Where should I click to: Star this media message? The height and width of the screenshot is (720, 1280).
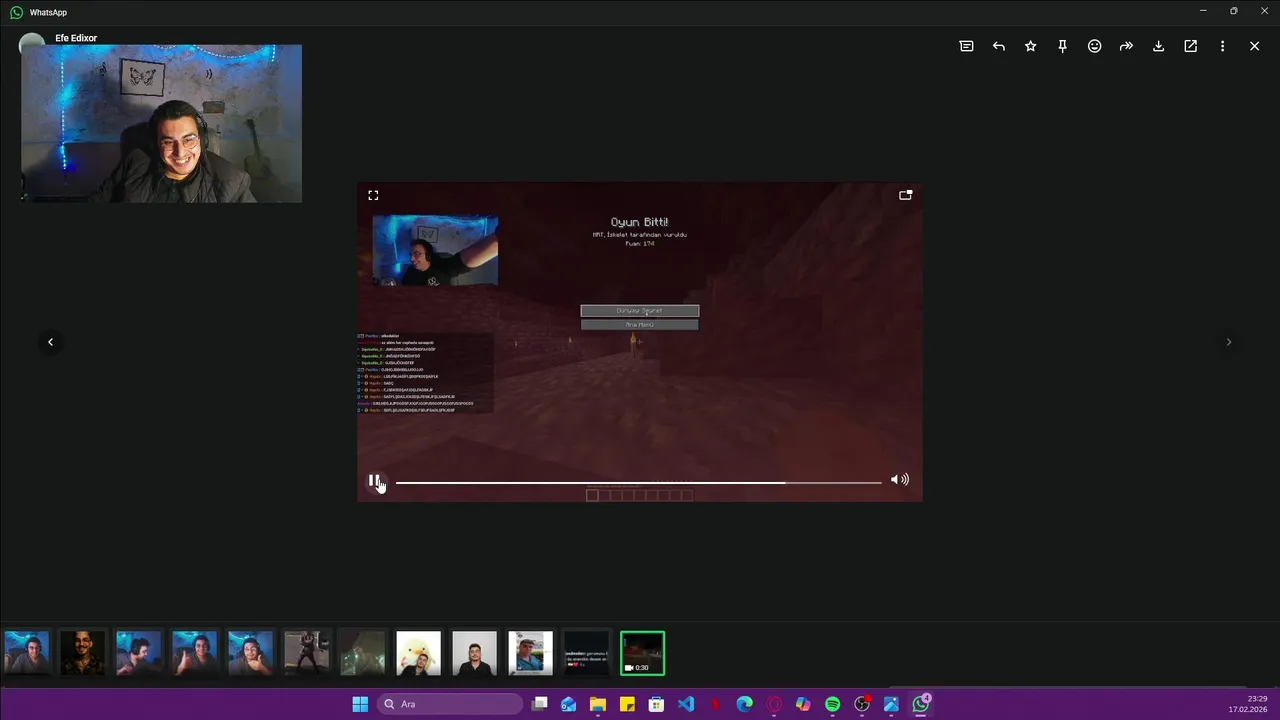(1030, 46)
